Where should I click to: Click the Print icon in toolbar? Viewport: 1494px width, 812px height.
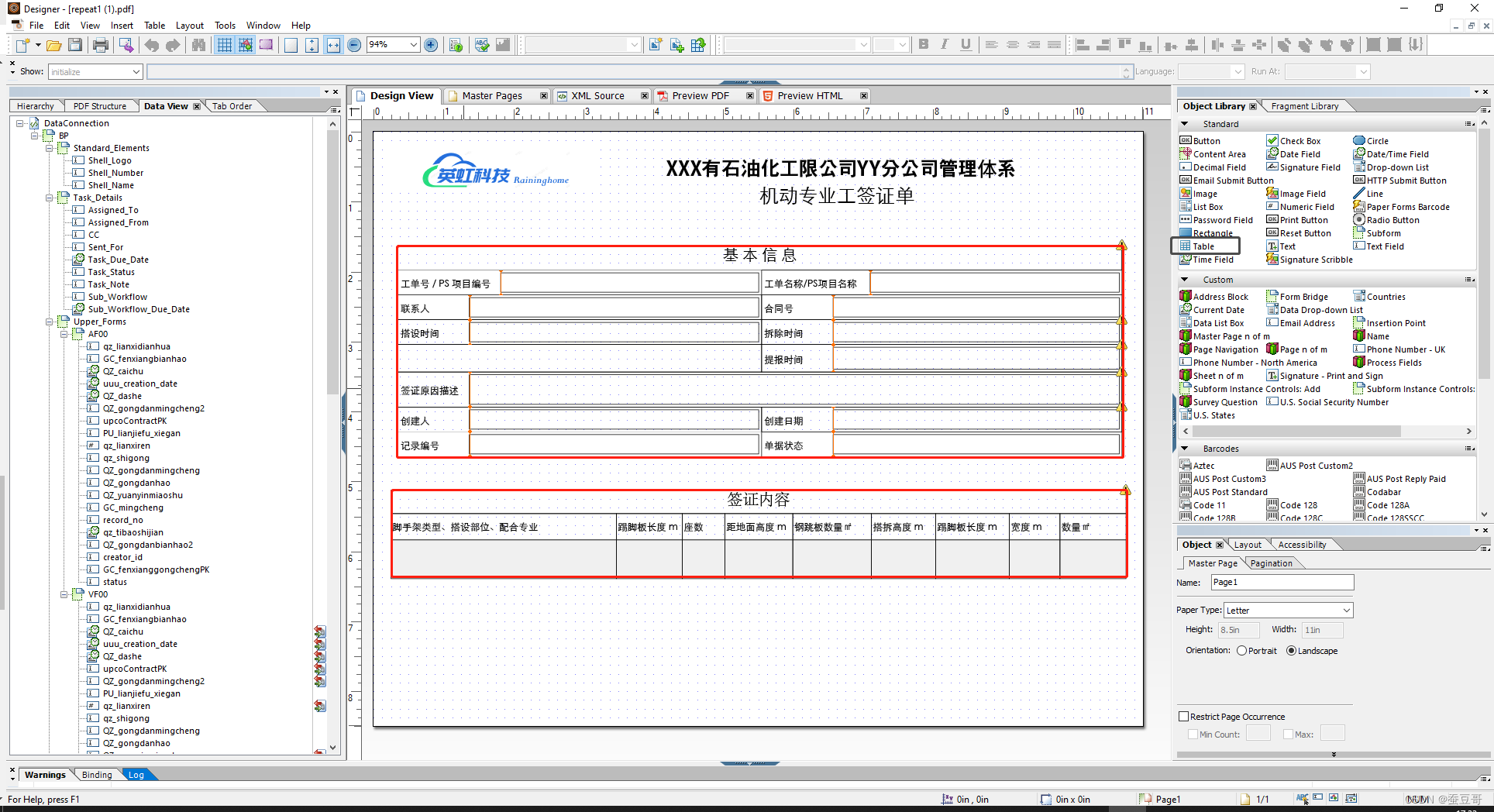pyautogui.click(x=100, y=45)
